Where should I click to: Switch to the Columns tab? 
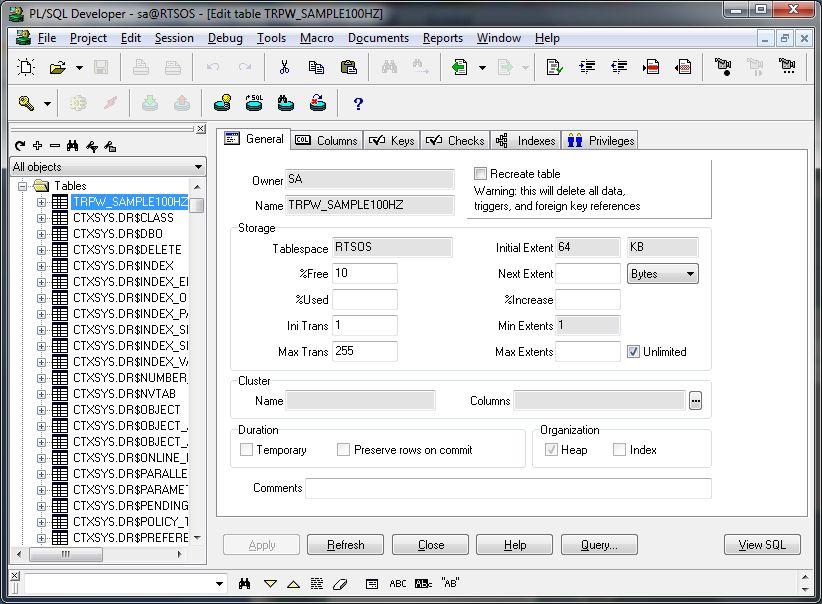tap(327, 140)
